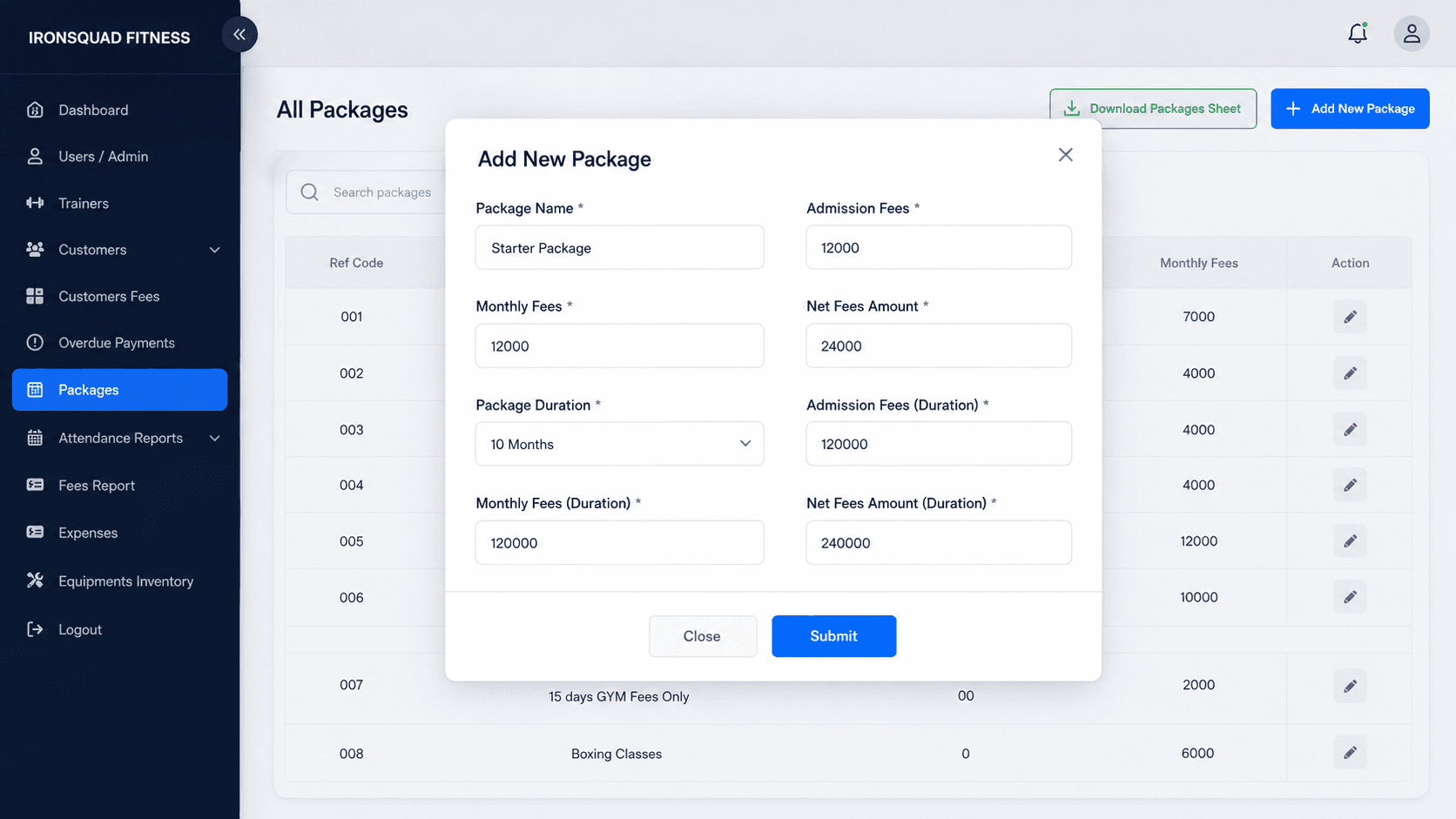Viewport: 1456px width, 819px height.
Task: Click the Monthly Fees column header
Action: pos(1198,263)
